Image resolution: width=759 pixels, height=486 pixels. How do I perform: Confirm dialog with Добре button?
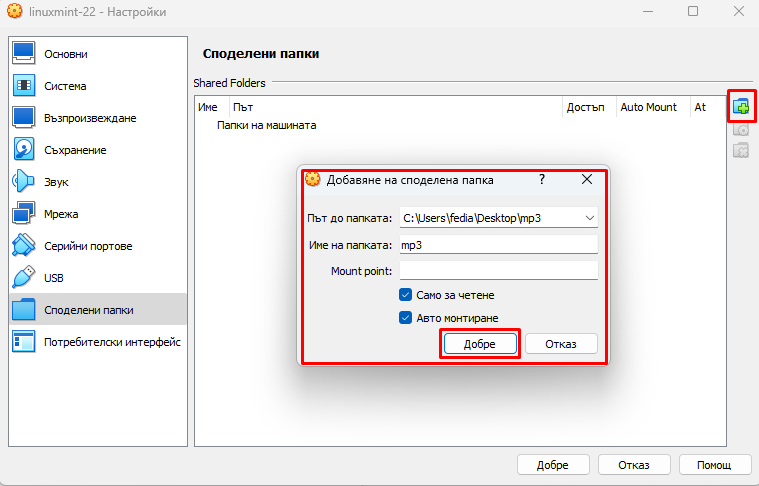coord(480,344)
